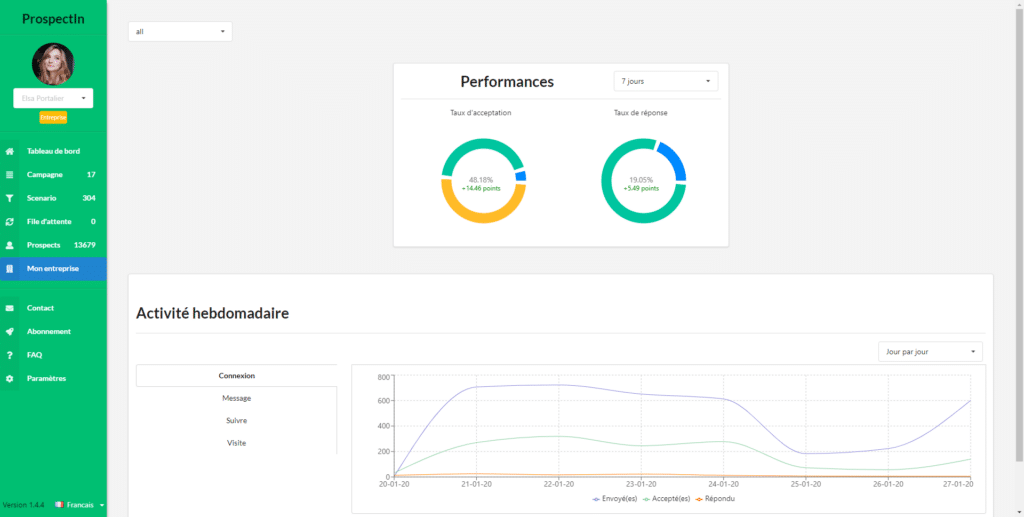This screenshot has width=1024, height=517.
Task: Click the ProspectIn logo title
Action: [x=53, y=19]
